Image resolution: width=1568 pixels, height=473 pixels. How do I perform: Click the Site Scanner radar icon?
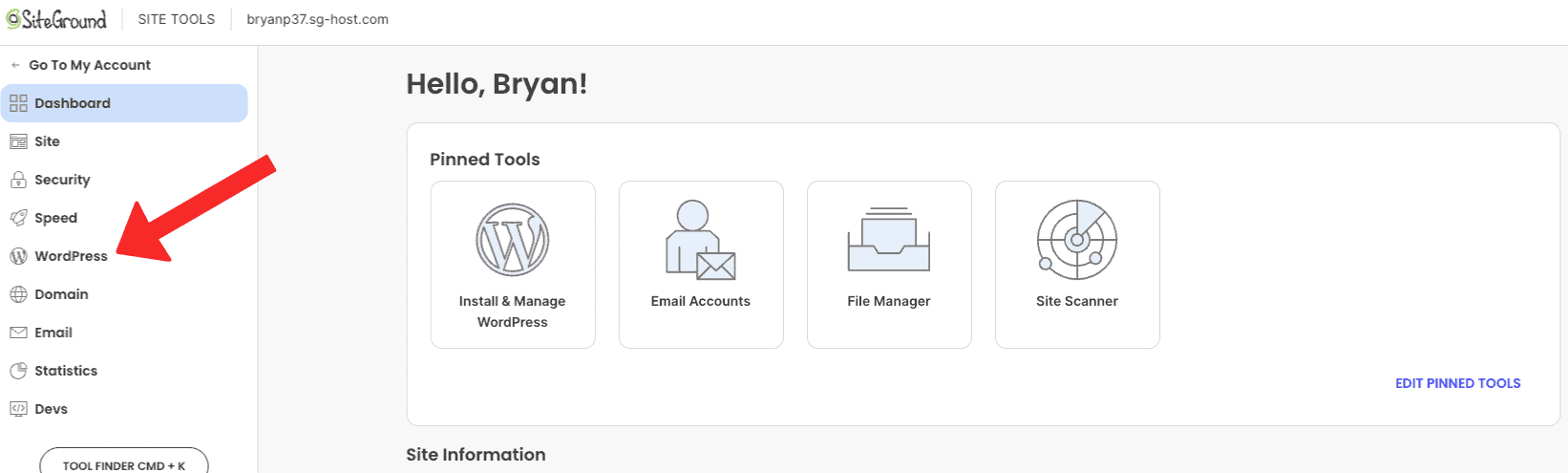click(x=1077, y=240)
